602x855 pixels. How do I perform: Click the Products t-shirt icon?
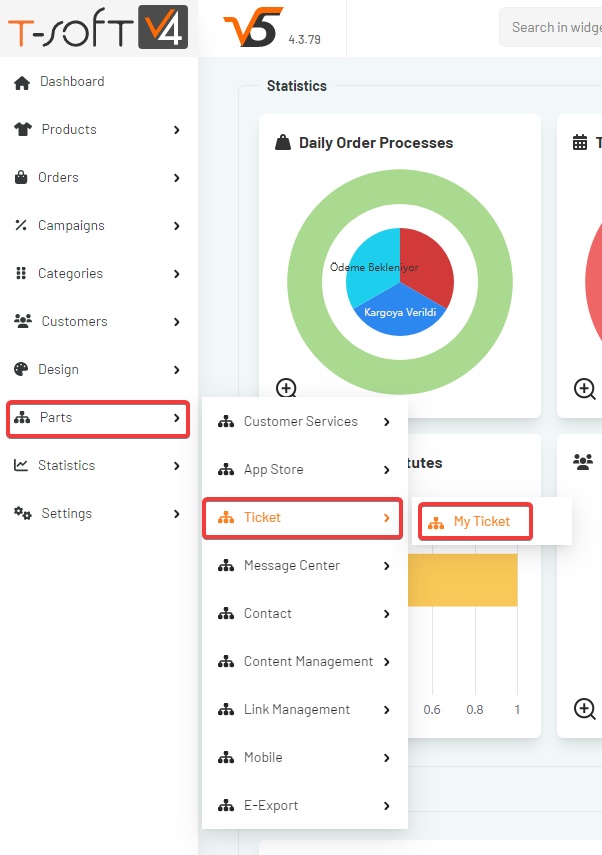tap(23, 130)
